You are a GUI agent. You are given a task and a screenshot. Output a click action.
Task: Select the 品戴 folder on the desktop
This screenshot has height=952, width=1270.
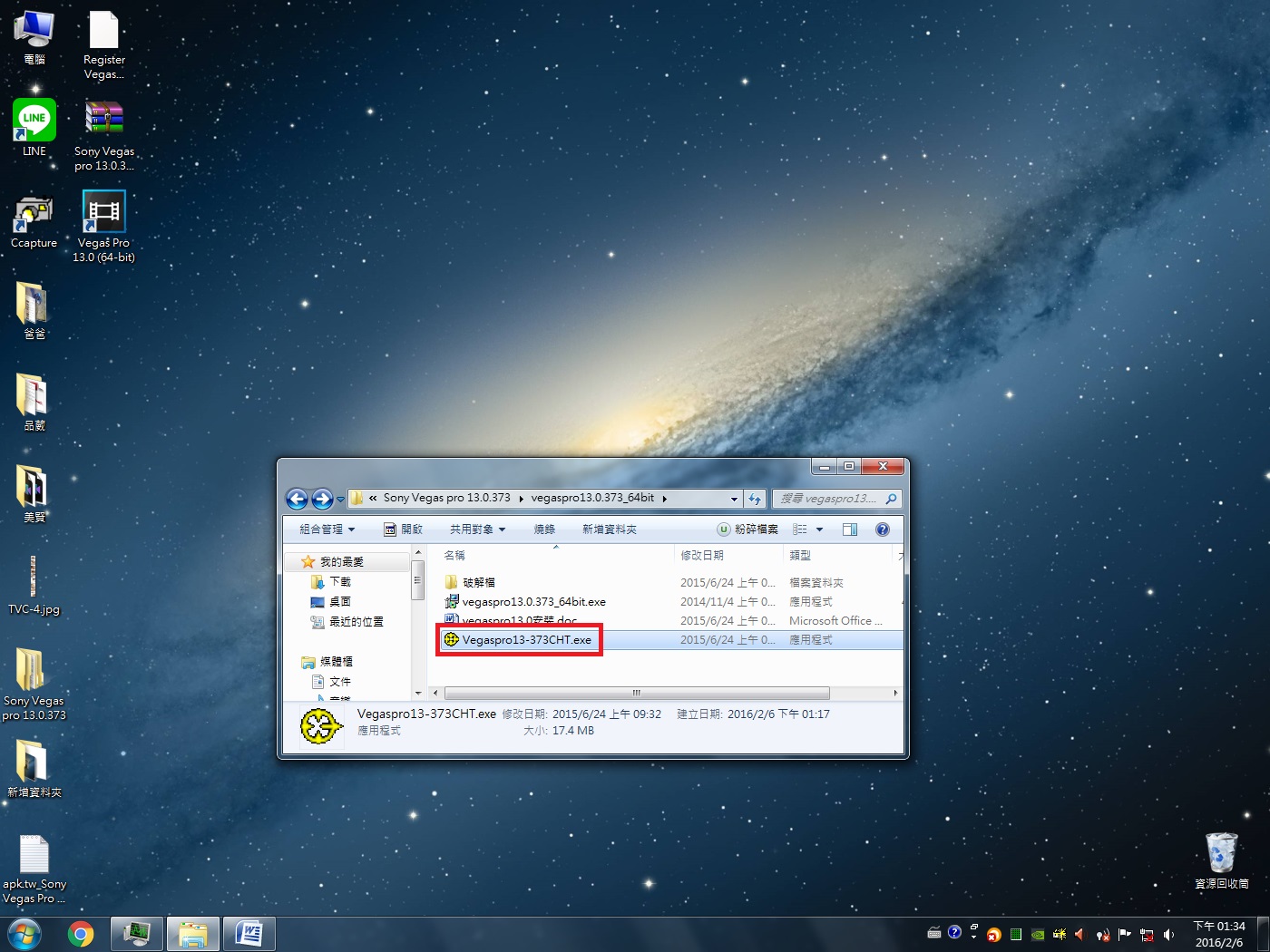pyautogui.click(x=34, y=403)
